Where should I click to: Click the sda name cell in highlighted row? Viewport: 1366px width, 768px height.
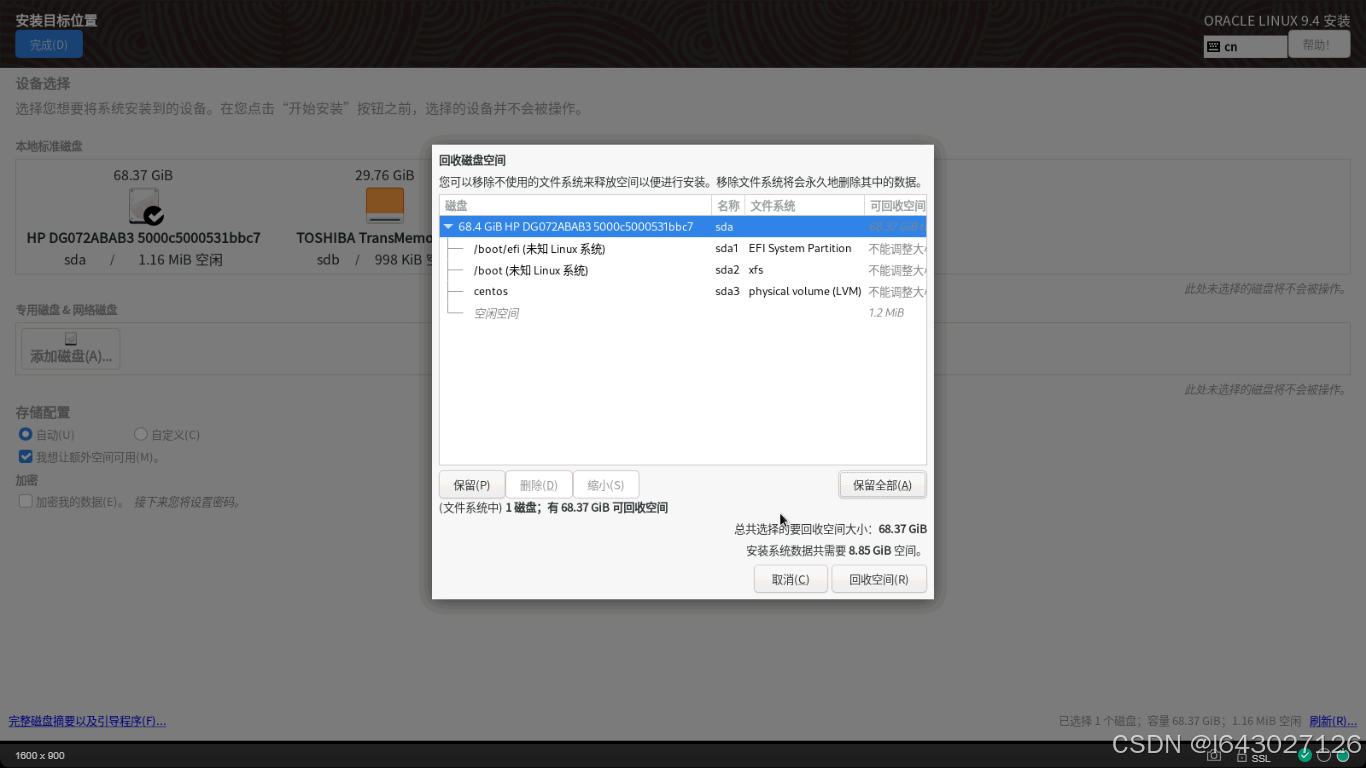[724, 227]
